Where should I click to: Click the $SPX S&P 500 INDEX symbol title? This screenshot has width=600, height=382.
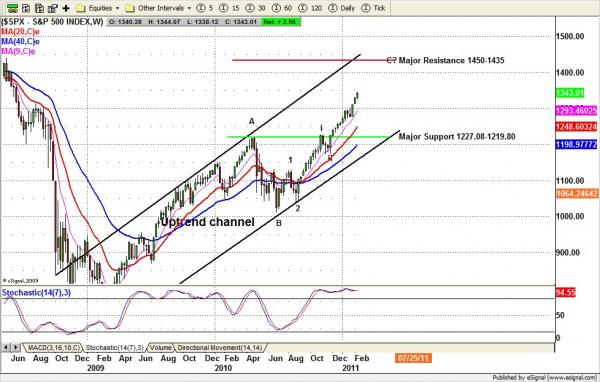pos(52,22)
